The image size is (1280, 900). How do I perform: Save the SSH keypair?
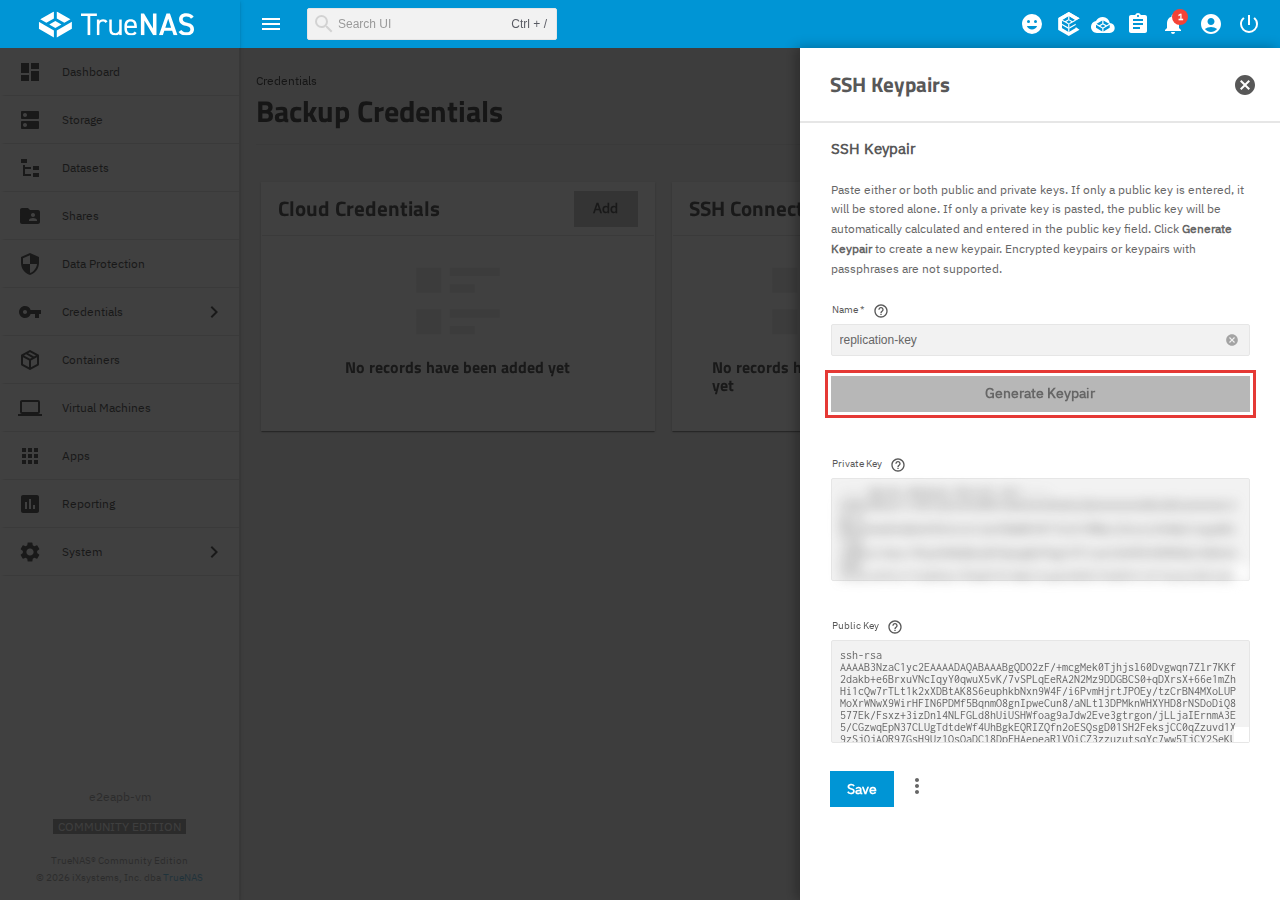[862, 789]
